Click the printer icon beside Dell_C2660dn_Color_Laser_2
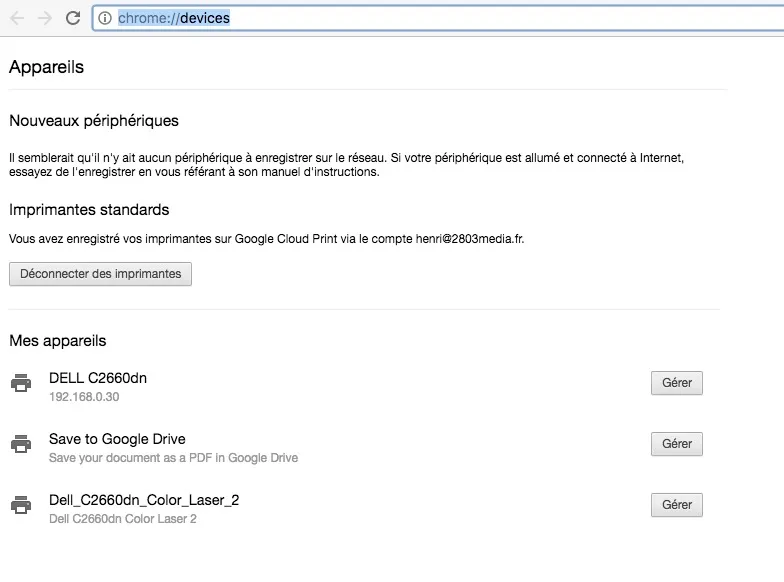The height and width of the screenshot is (582, 784). [x=21, y=505]
